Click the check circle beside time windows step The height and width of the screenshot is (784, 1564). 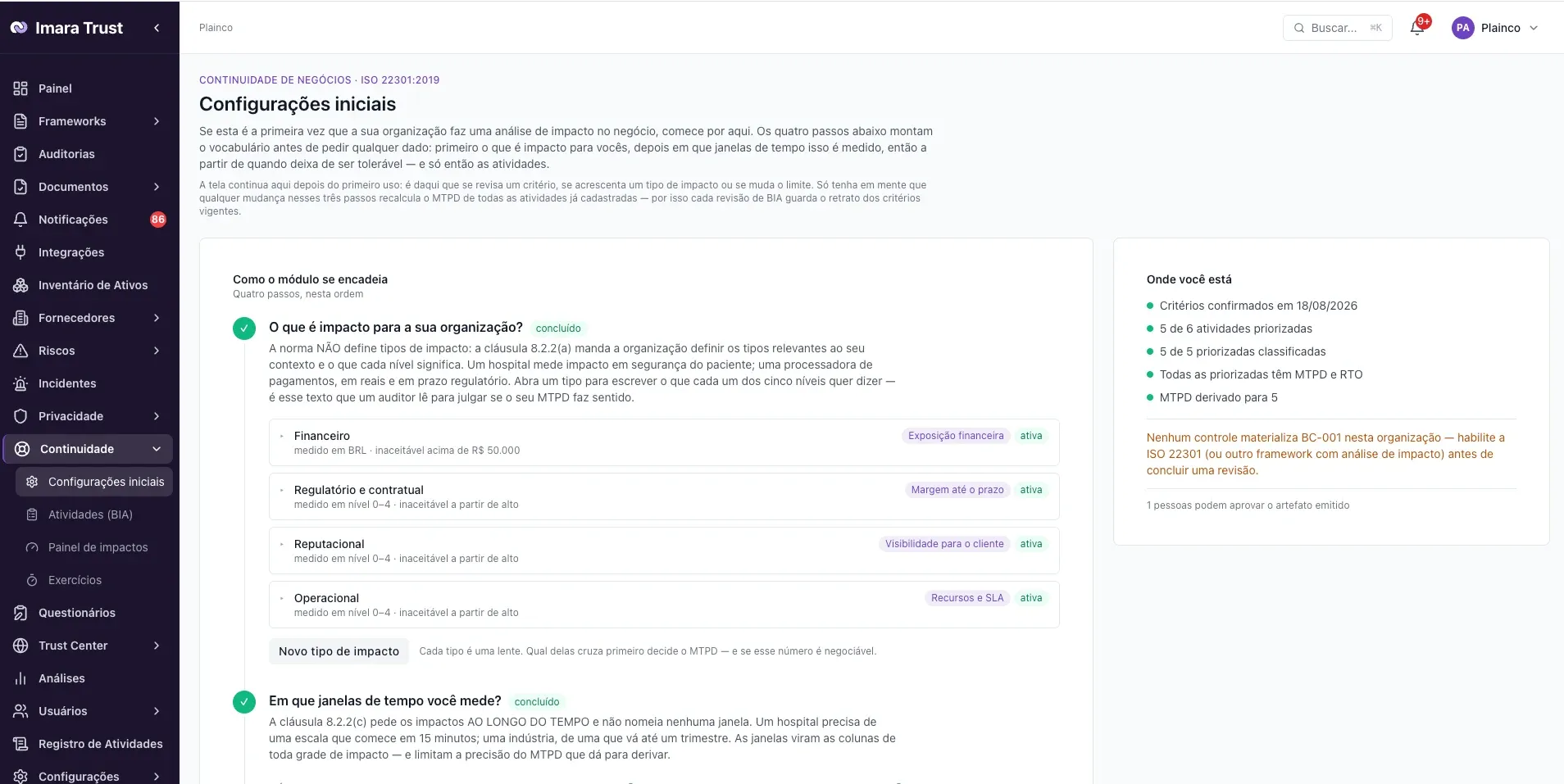click(x=244, y=702)
